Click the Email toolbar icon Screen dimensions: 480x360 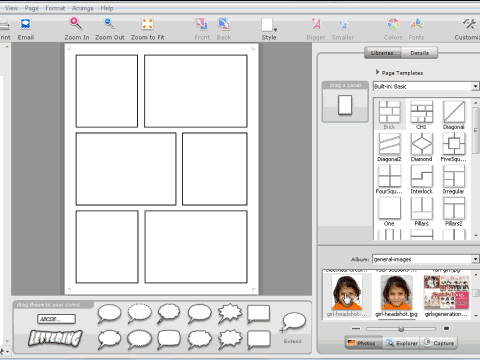tap(26, 24)
